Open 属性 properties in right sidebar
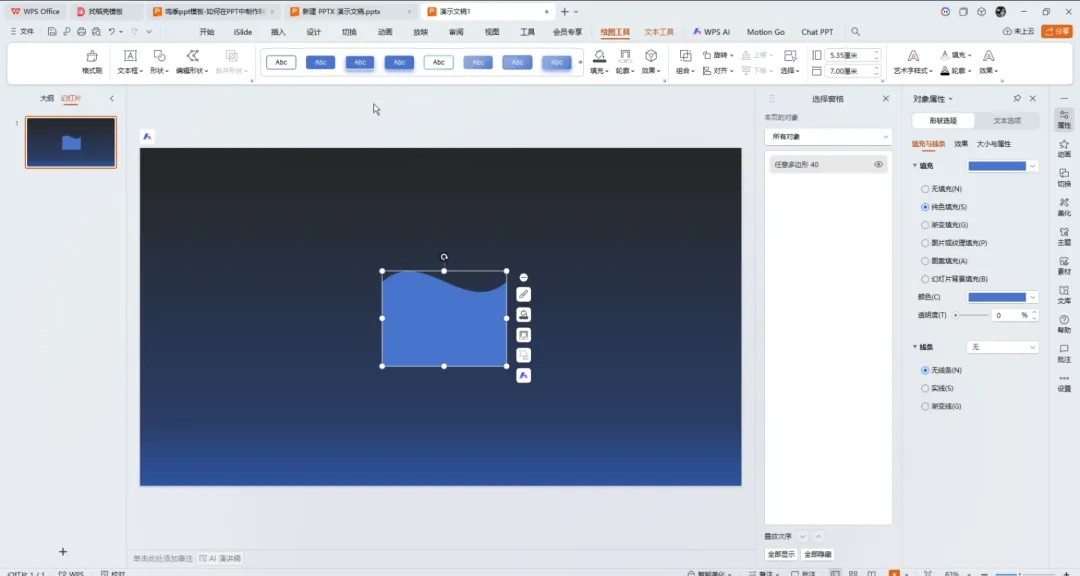Viewport: 1080px width, 576px height. click(1064, 119)
